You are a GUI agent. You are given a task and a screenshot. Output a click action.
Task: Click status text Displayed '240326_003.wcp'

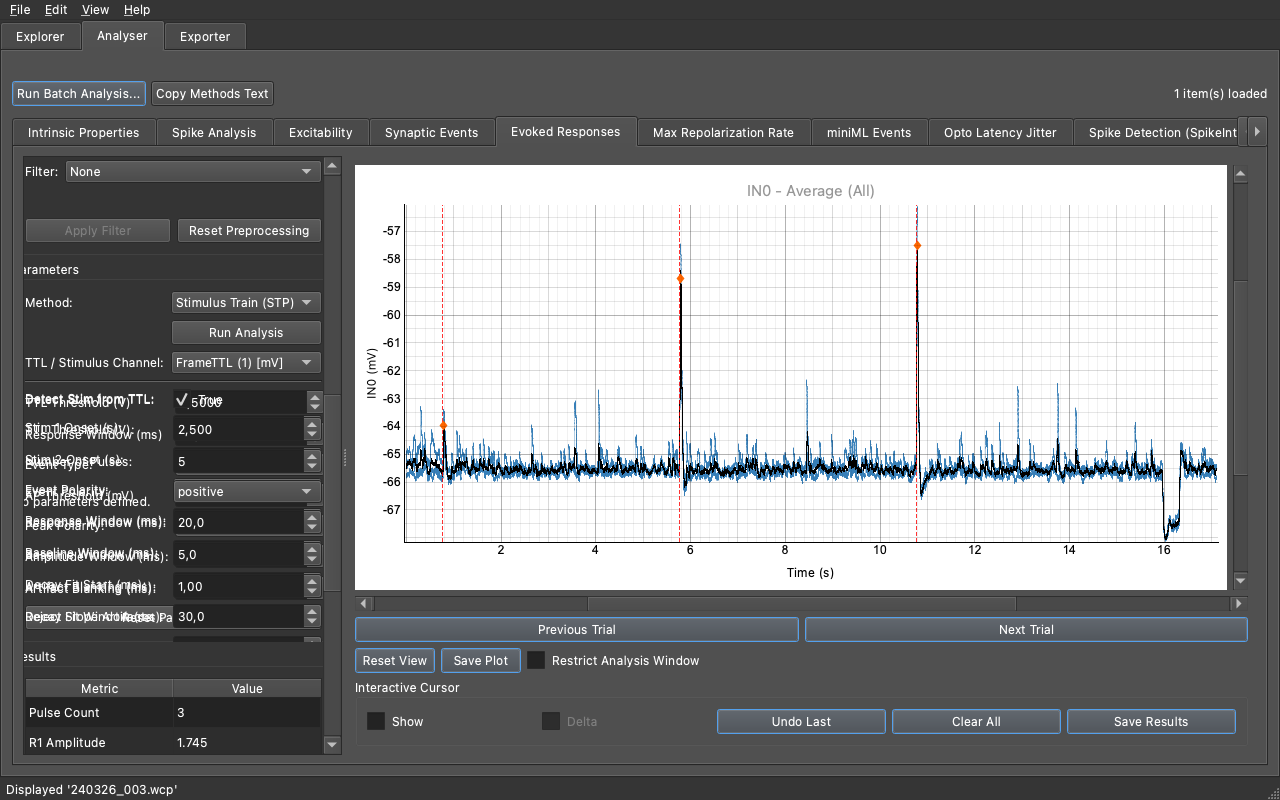91,789
